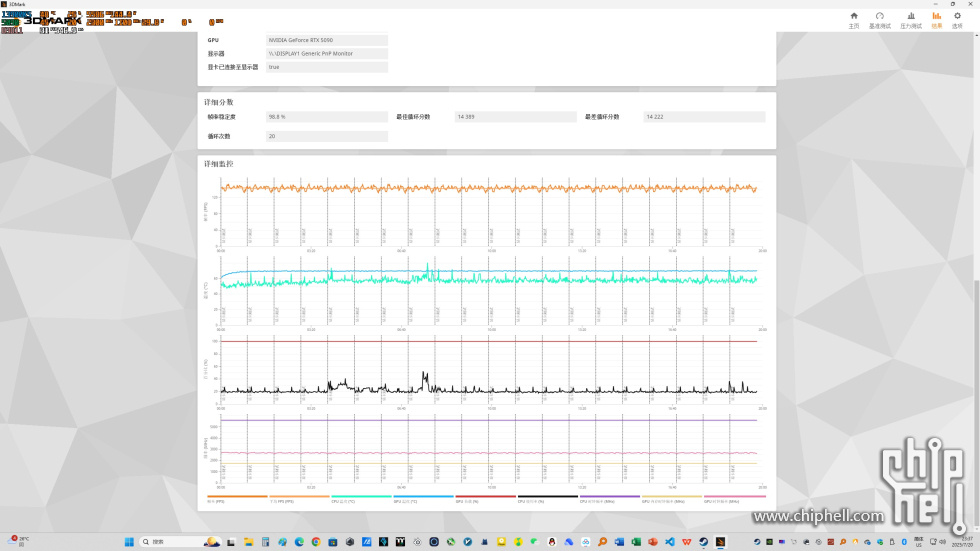The image size is (980, 551).
Task: Click the active 3DMark taskbar icon
Action: tap(721, 542)
